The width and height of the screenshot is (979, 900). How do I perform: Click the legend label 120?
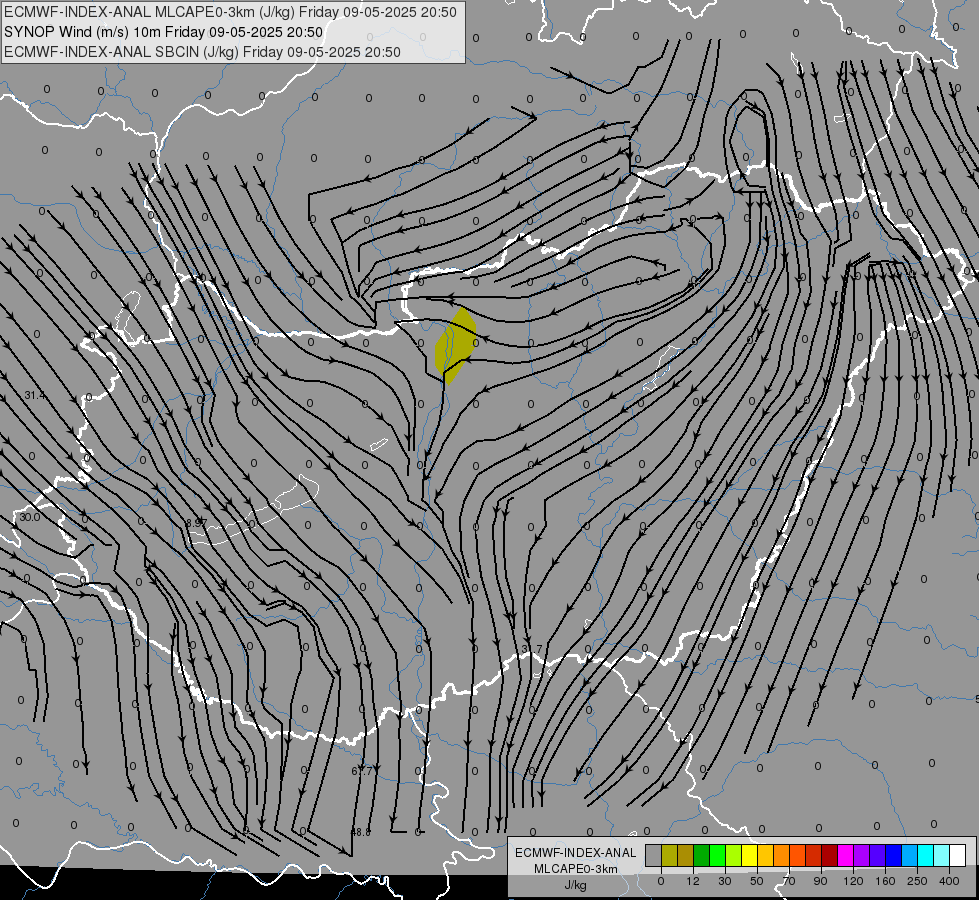pyautogui.click(x=853, y=881)
